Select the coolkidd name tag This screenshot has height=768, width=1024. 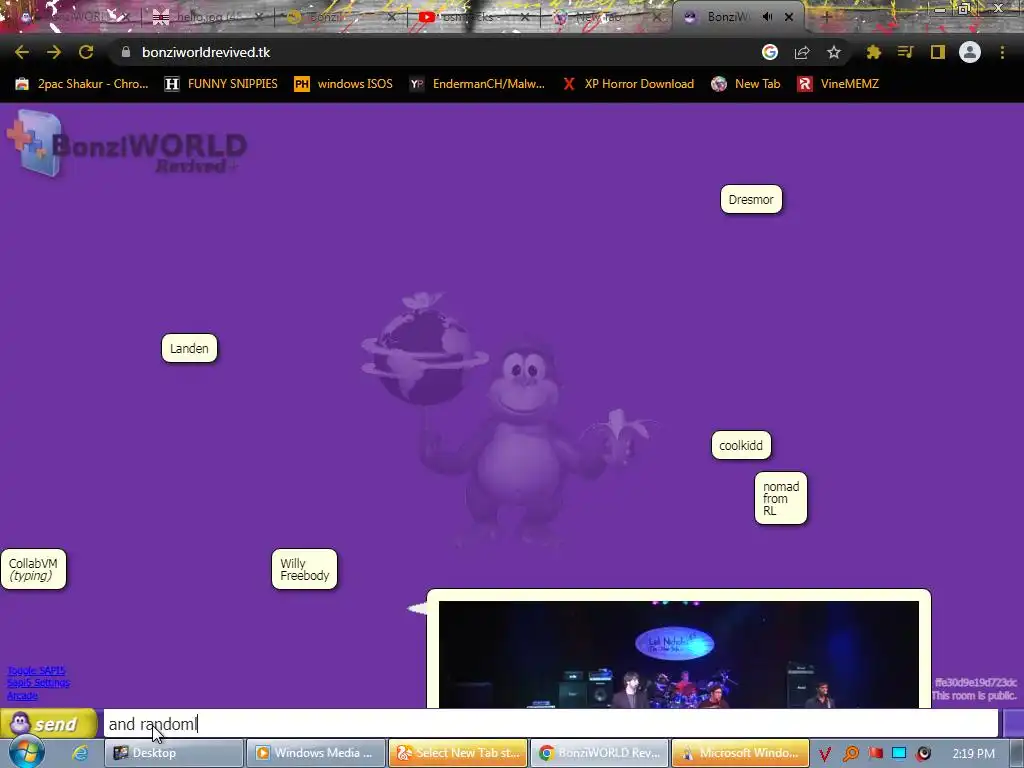[x=741, y=445]
